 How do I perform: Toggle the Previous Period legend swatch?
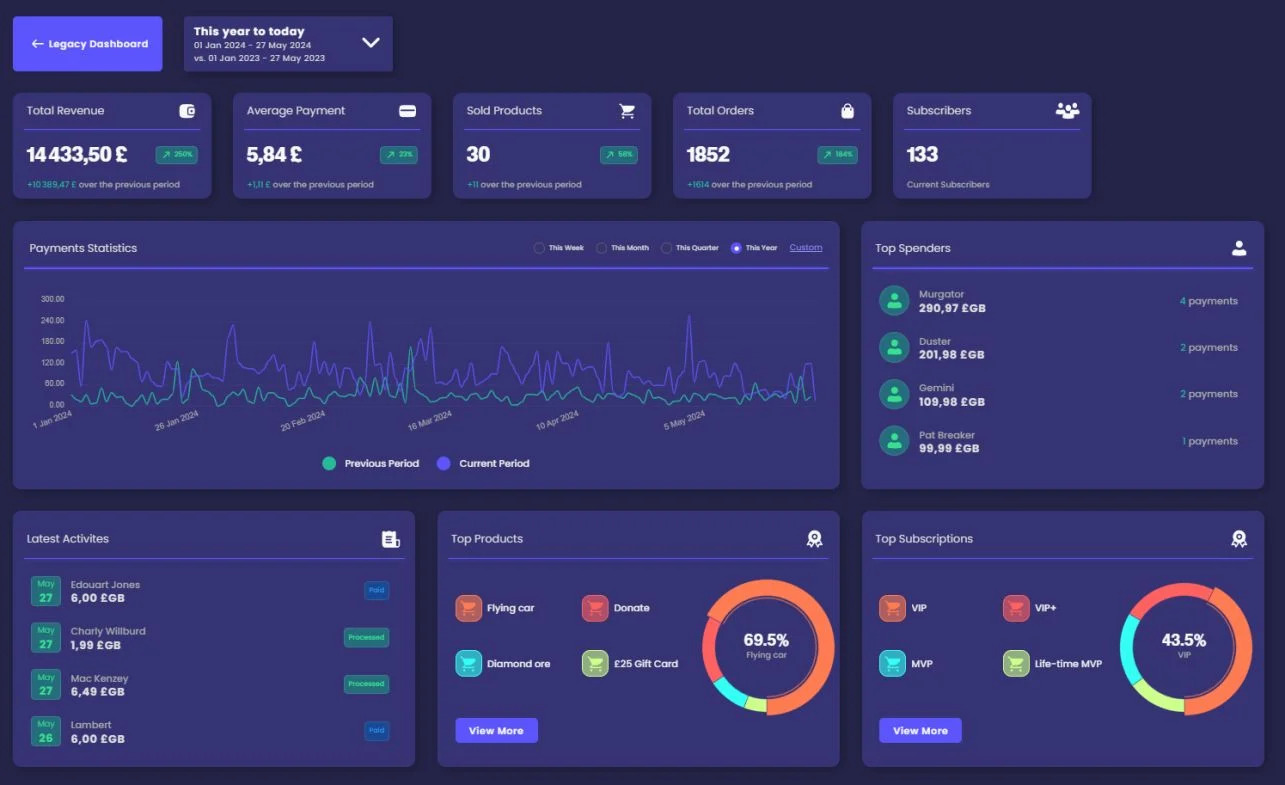pos(329,464)
